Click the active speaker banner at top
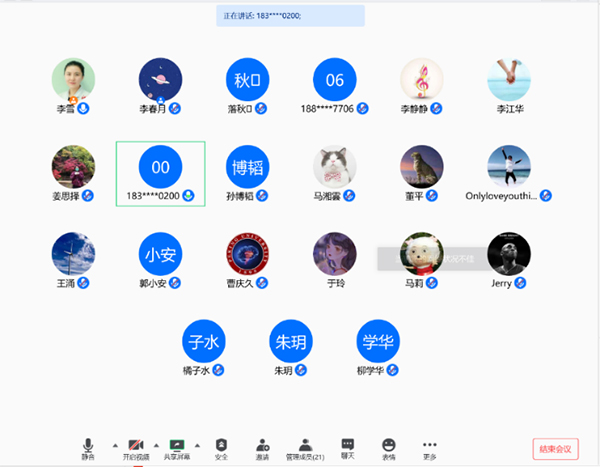Screen dimensions: 600x467 (290, 16)
